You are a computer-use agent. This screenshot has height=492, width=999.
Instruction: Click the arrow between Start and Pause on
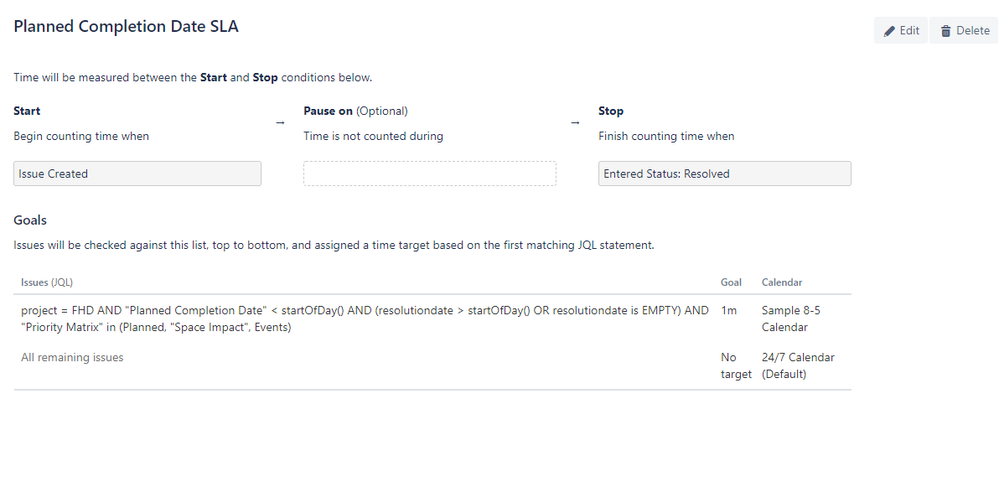(x=280, y=123)
